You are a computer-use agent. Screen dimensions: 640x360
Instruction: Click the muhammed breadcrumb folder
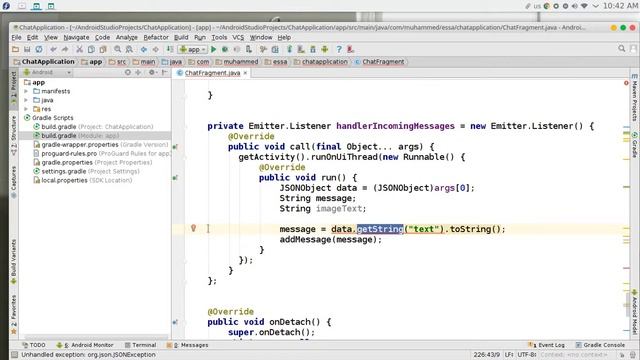(x=237, y=62)
